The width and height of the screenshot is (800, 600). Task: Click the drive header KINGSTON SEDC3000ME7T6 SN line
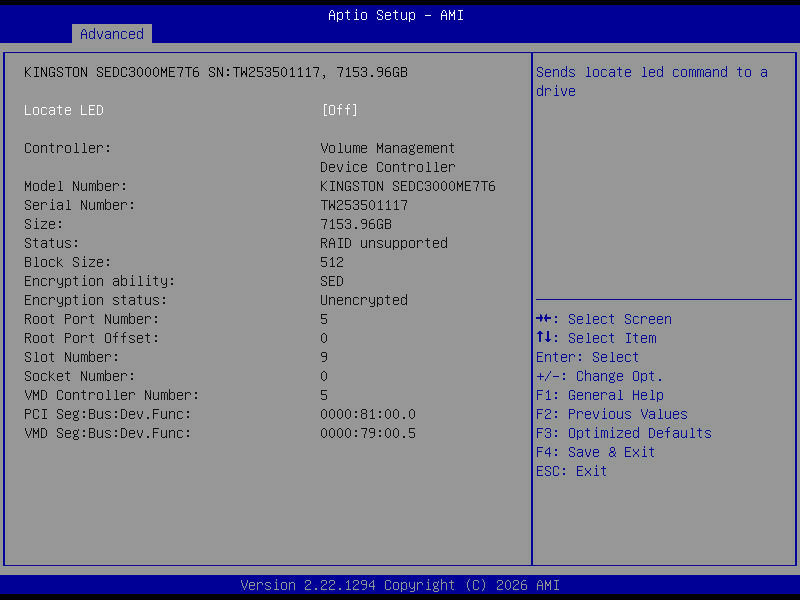click(x=216, y=72)
